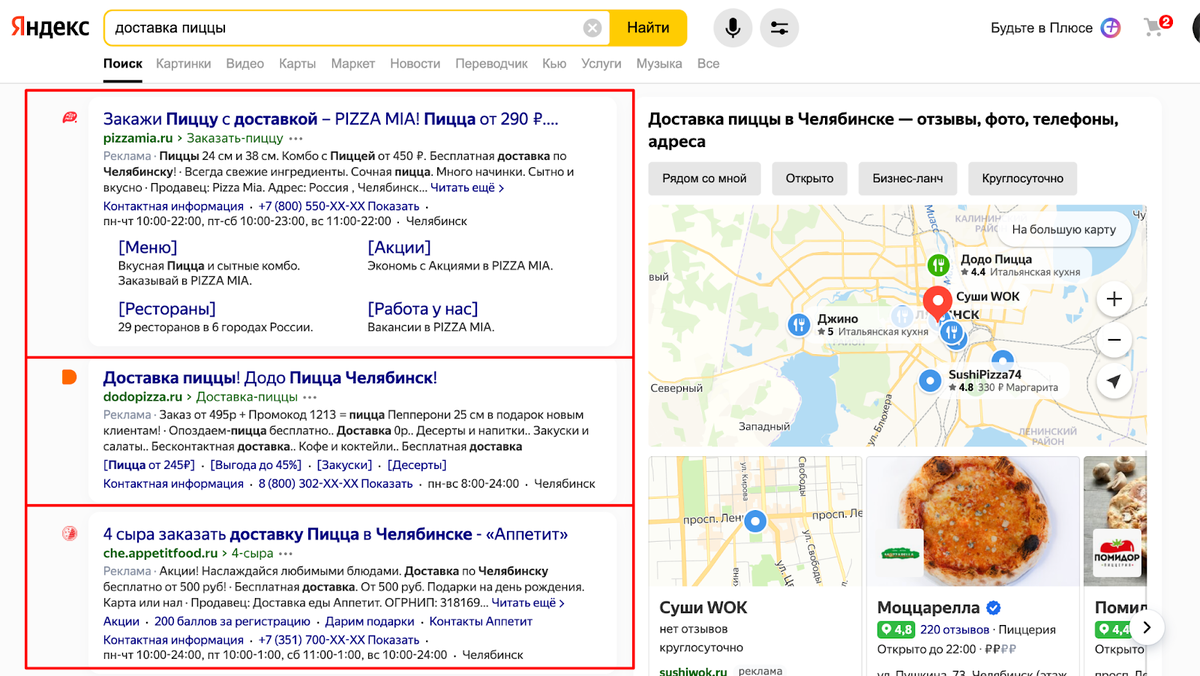Open the three-dot menu next to che.appetitfood.ru
This screenshot has width=1200, height=676.
[x=286, y=553]
